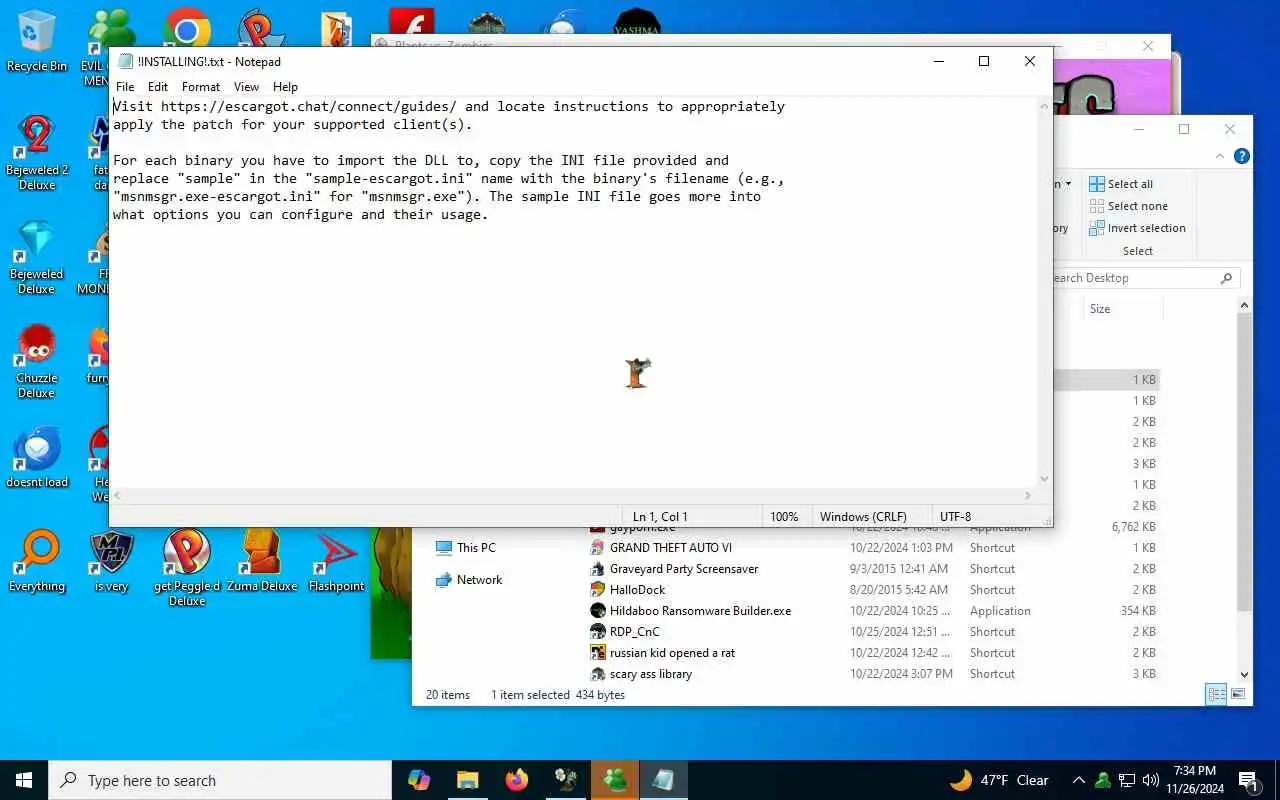This screenshot has height=800, width=1280.
Task: Select the Bejeweled Deluxe diamond icon
Action: tap(37, 258)
